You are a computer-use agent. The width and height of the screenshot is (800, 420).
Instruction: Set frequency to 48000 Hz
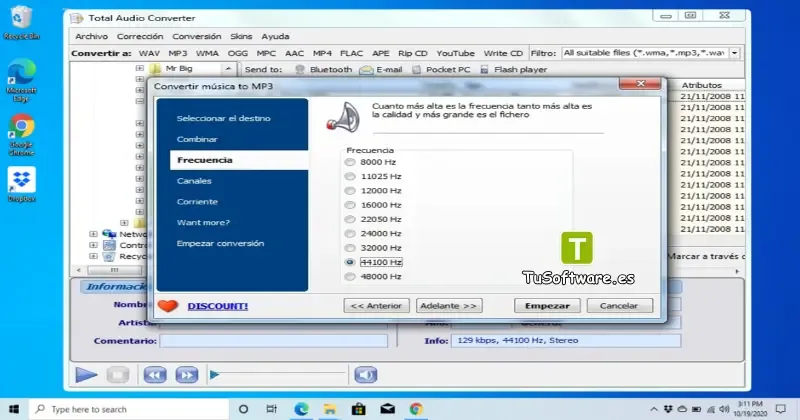[349, 277]
